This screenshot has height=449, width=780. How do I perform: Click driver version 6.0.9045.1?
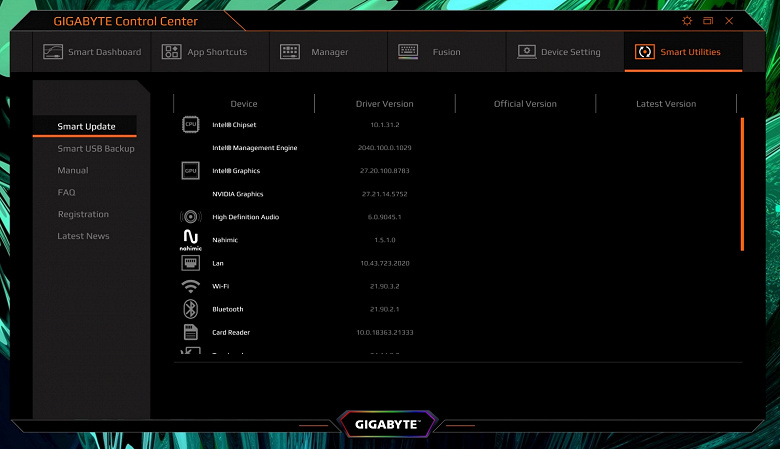[x=385, y=217]
